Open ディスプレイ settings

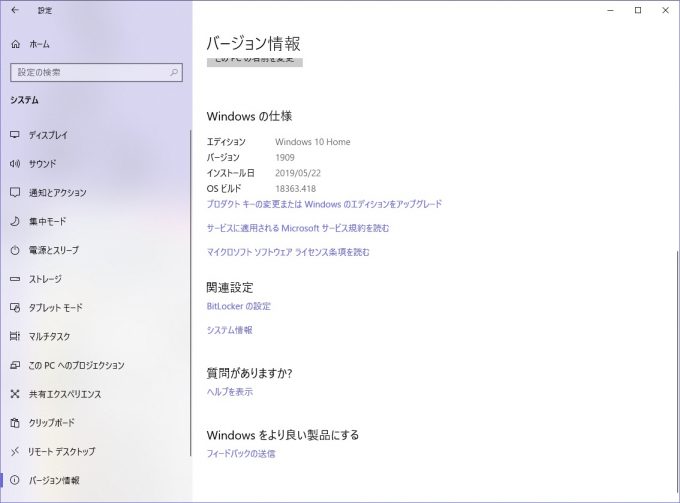click(95, 135)
